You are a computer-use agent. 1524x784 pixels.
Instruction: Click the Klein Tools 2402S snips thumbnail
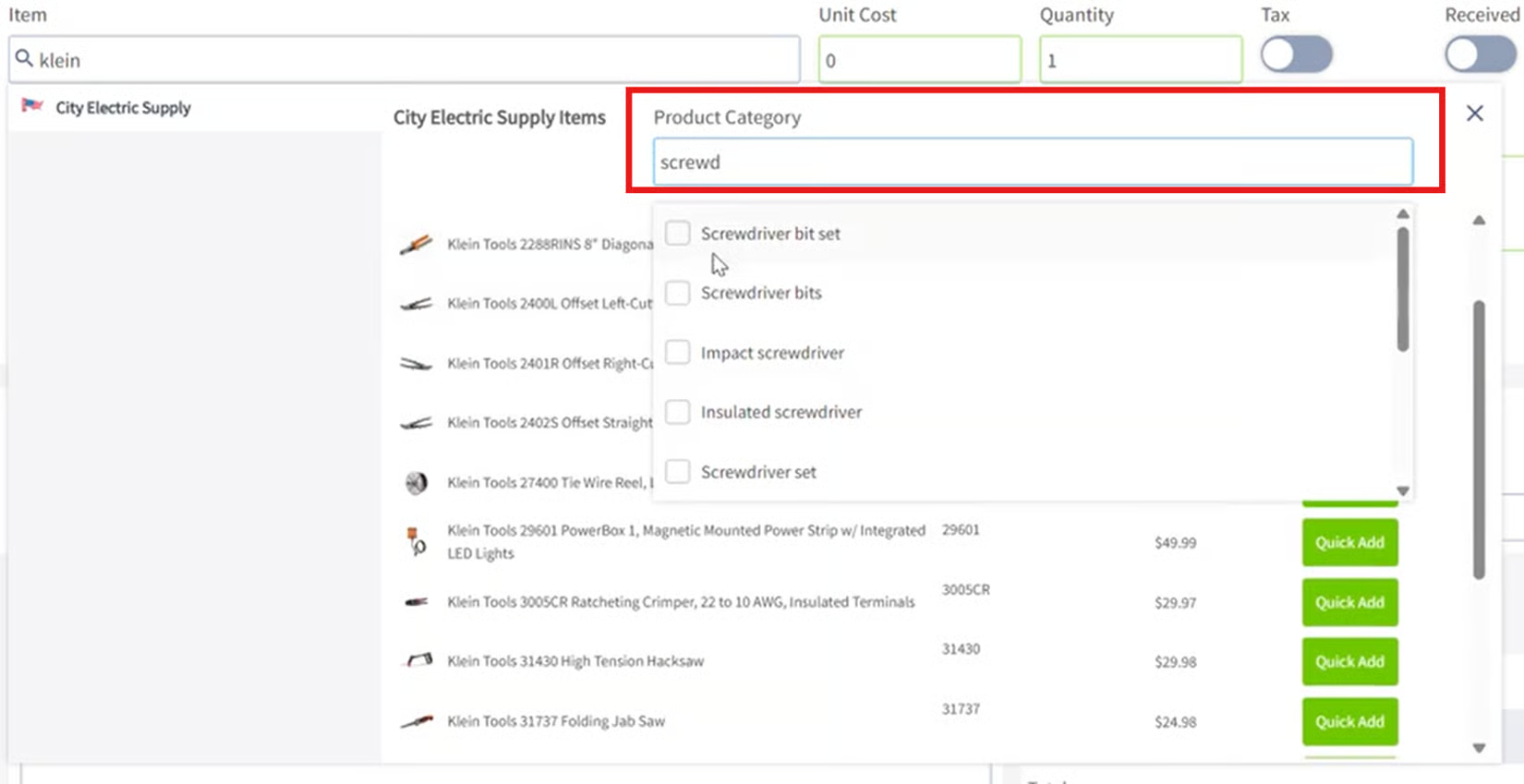click(416, 423)
